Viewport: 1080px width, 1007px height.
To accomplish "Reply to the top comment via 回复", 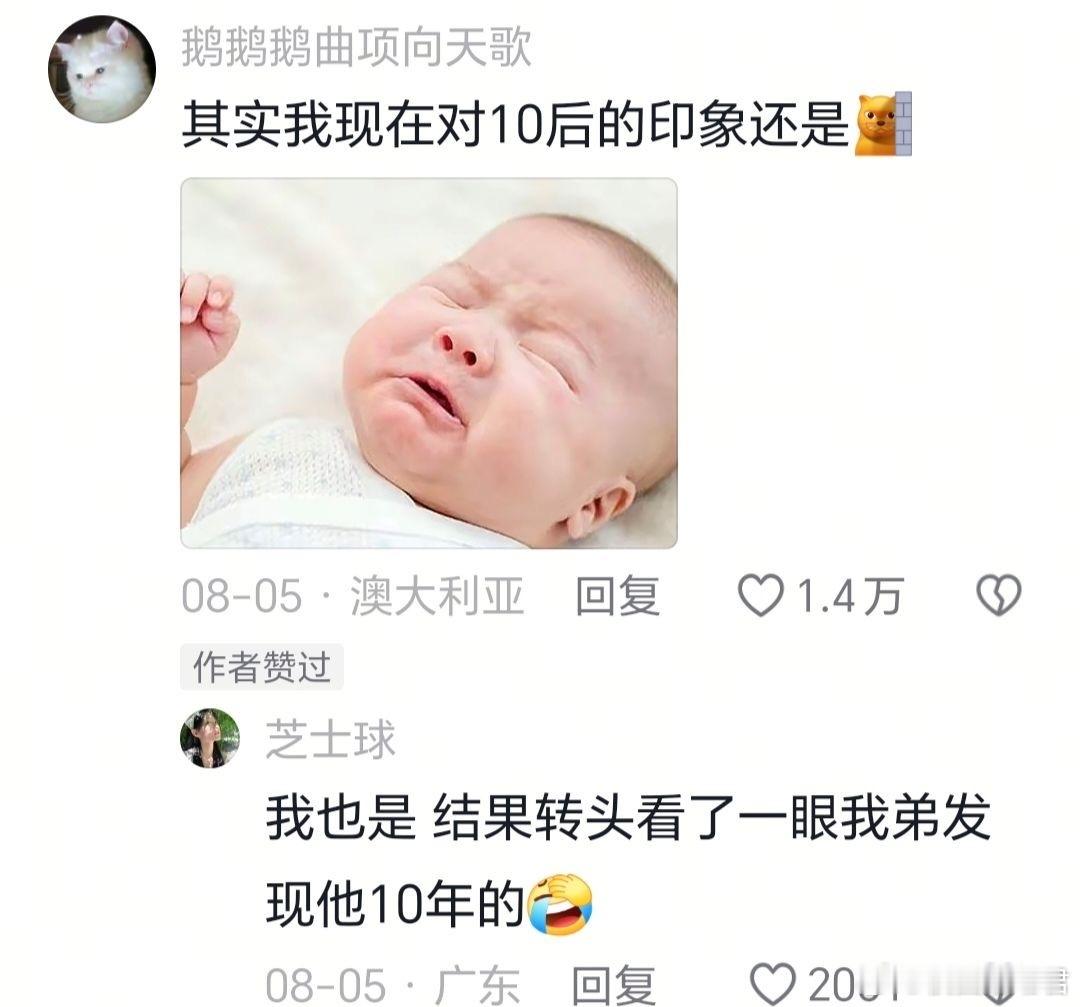I will coord(618,596).
